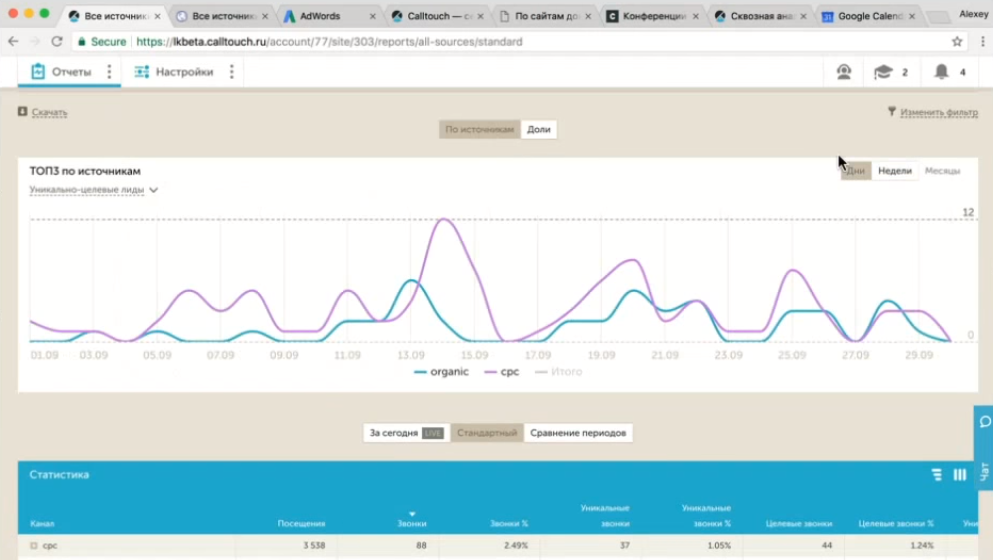Viewport: 993px width, 560px height.
Task: Click Изменить фильтр link
Action: [x=938, y=112]
